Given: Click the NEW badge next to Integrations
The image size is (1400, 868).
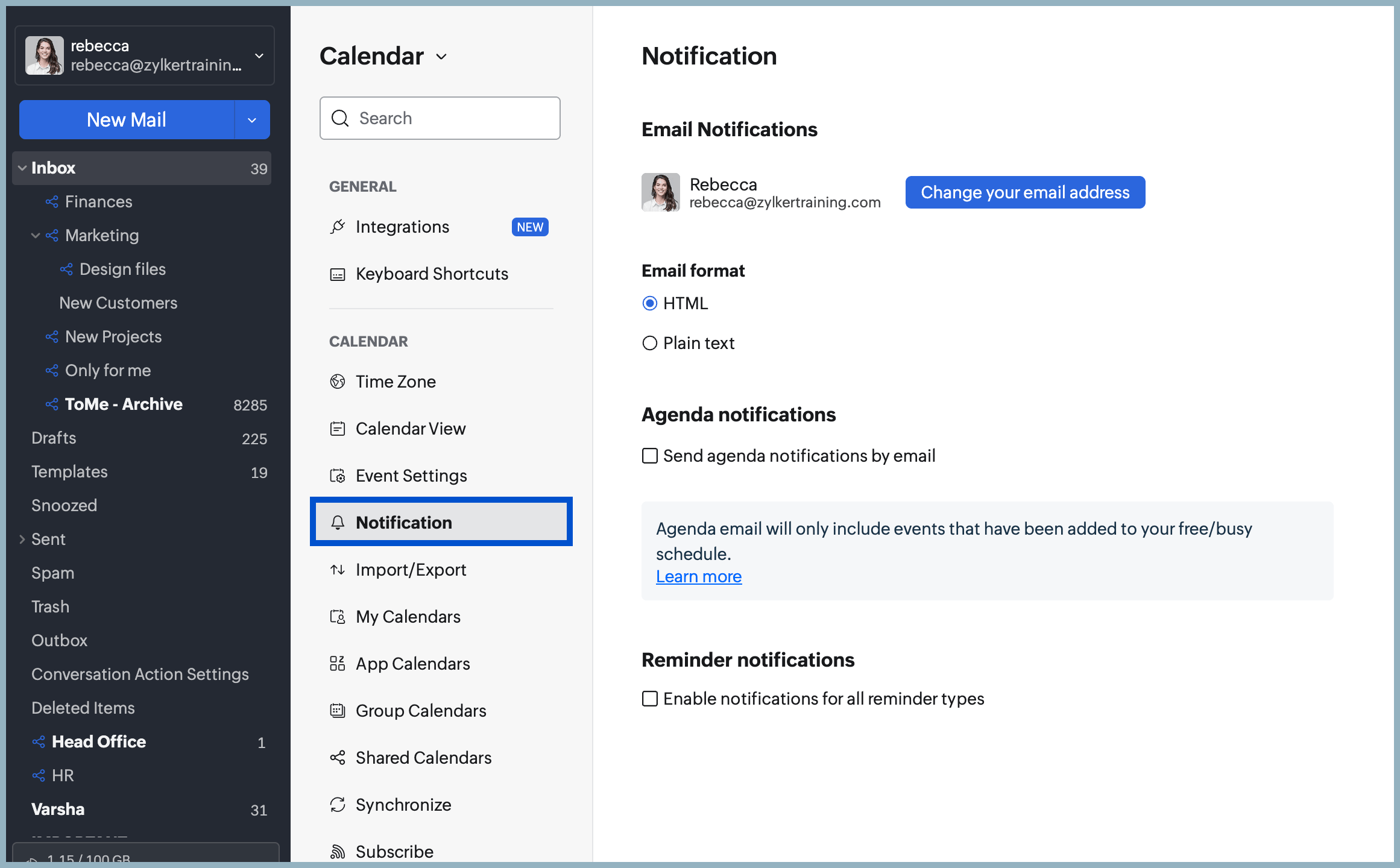Looking at the screenshot, I should tap(530, 227).
